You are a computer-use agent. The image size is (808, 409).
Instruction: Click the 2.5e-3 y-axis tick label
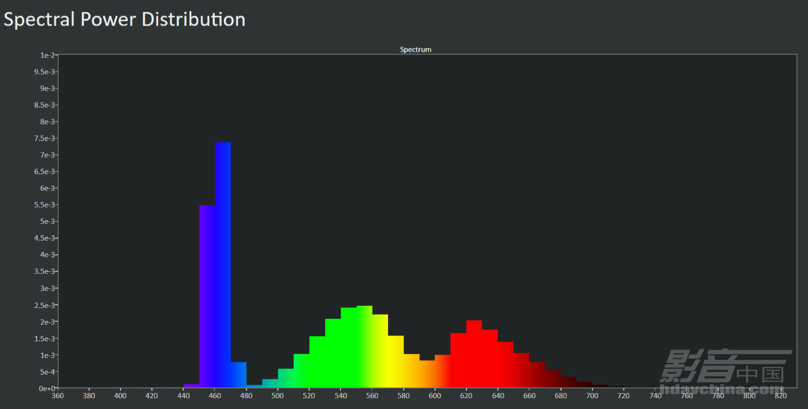[x=45, y=305]
